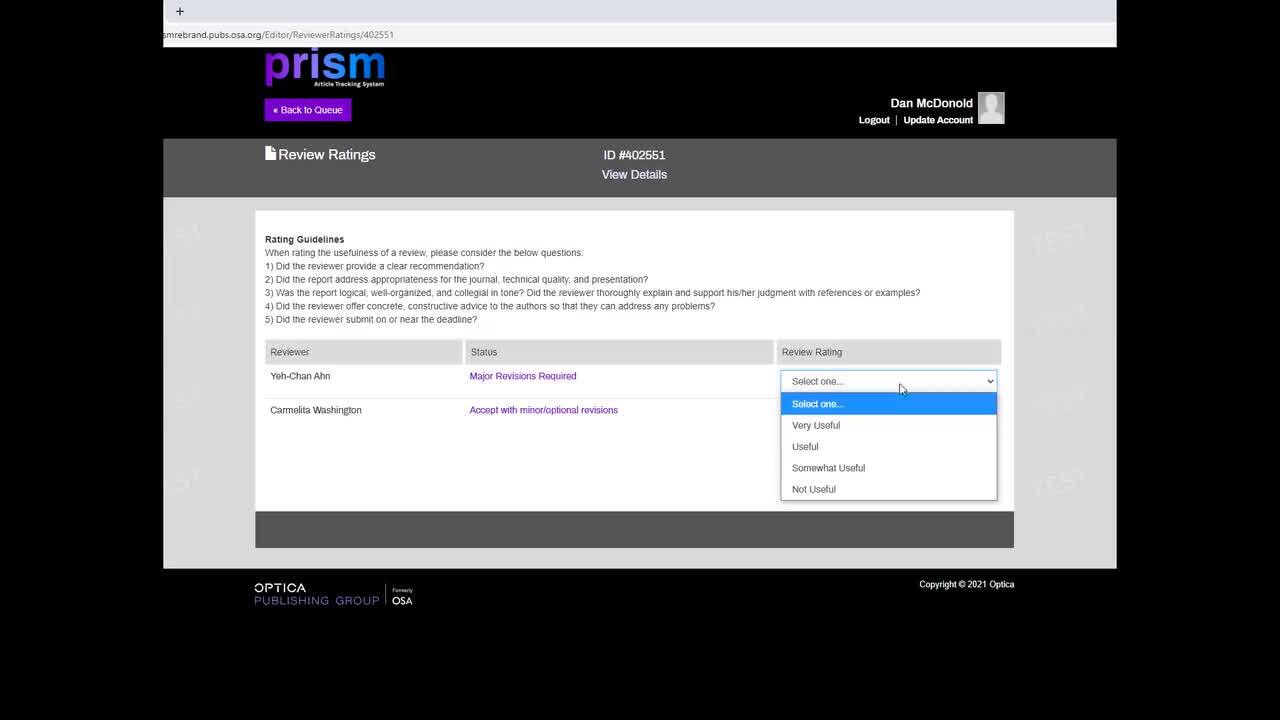Screen dimensions: 1280x720
Task: Click the browser address bar URL
Action: [279, 35]
